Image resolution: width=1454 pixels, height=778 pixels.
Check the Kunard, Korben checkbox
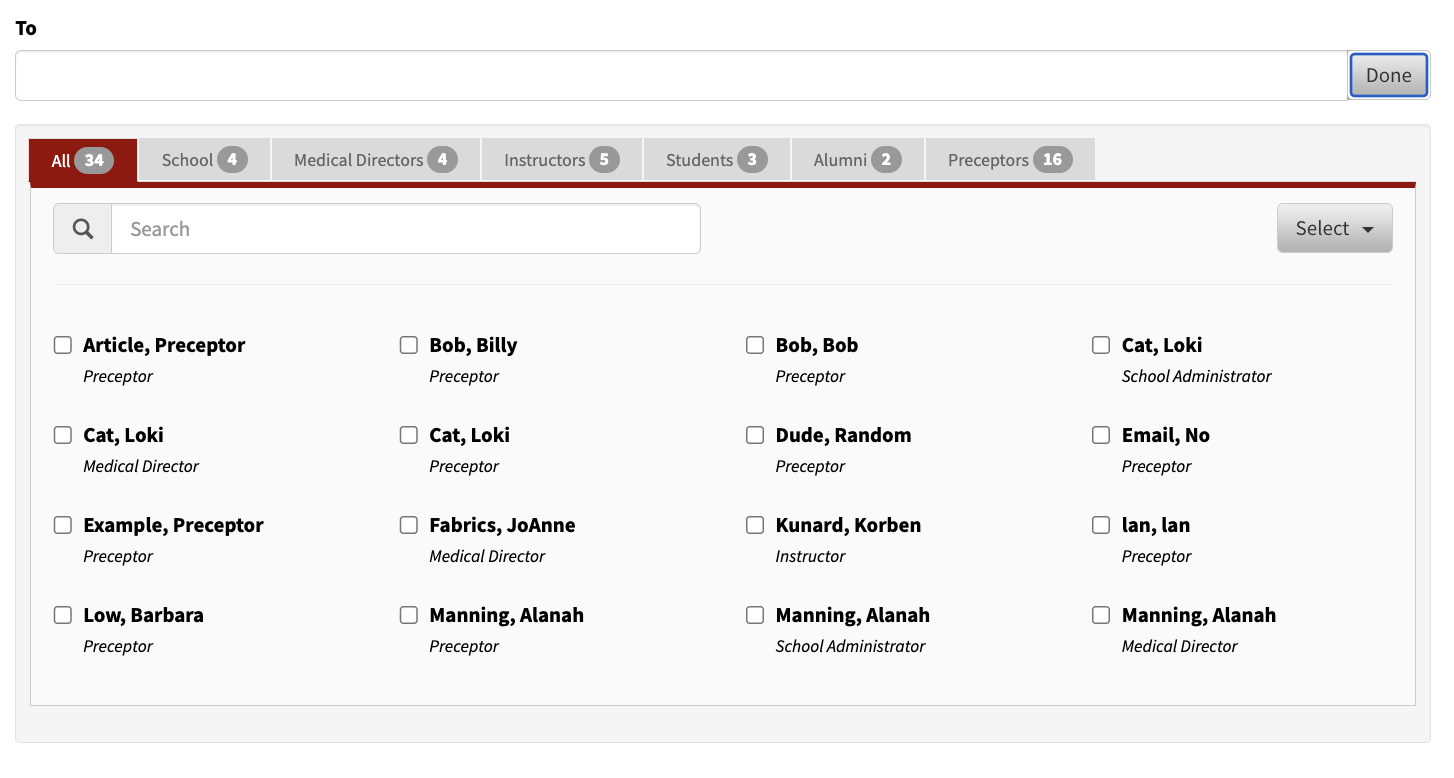coord(755,525)
